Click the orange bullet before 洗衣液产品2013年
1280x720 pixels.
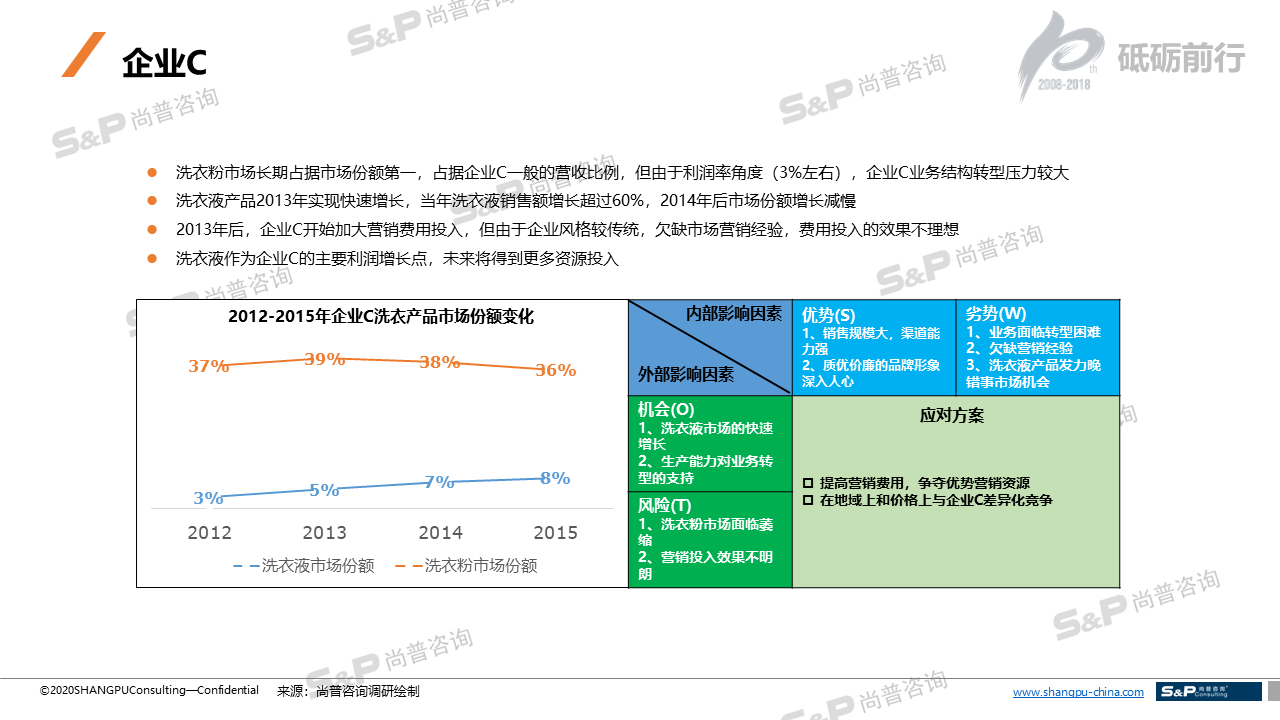[152, 201]
